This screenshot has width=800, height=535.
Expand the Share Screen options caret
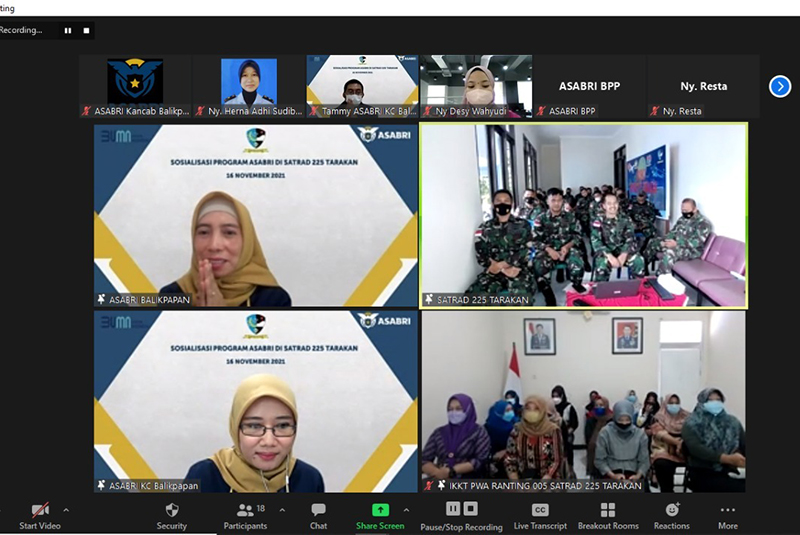pos(406,509)
